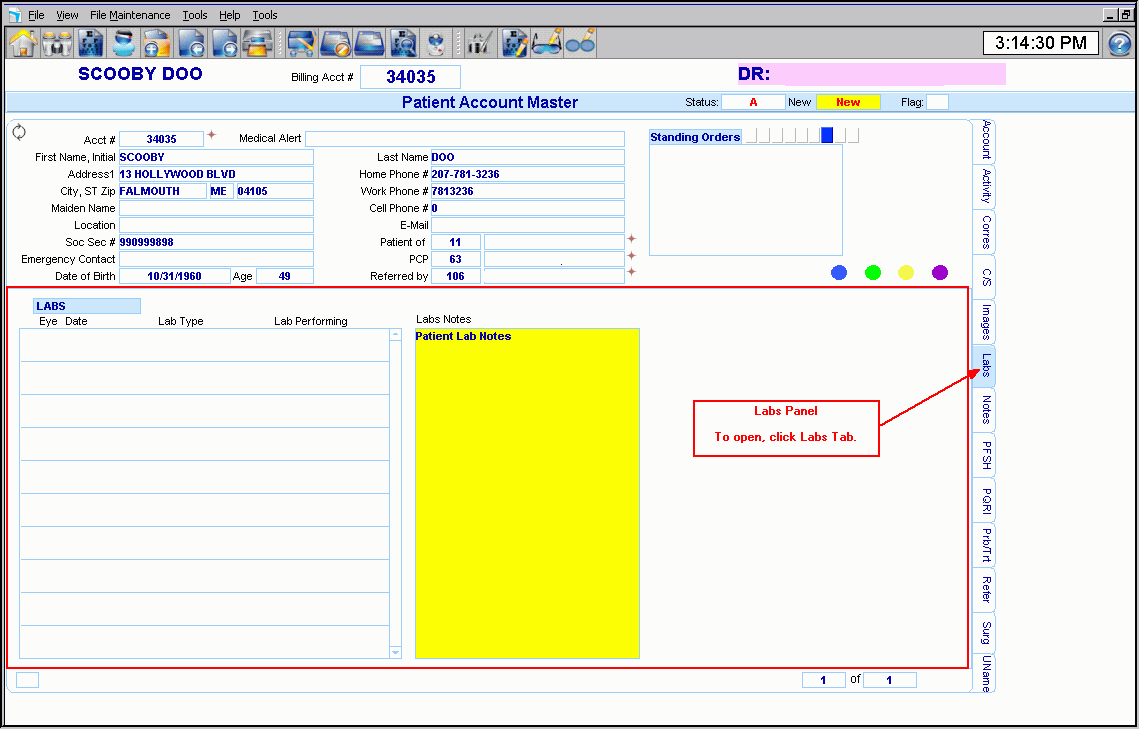Toggle the blue highlighted Standing Orders box

pos(827,136)
